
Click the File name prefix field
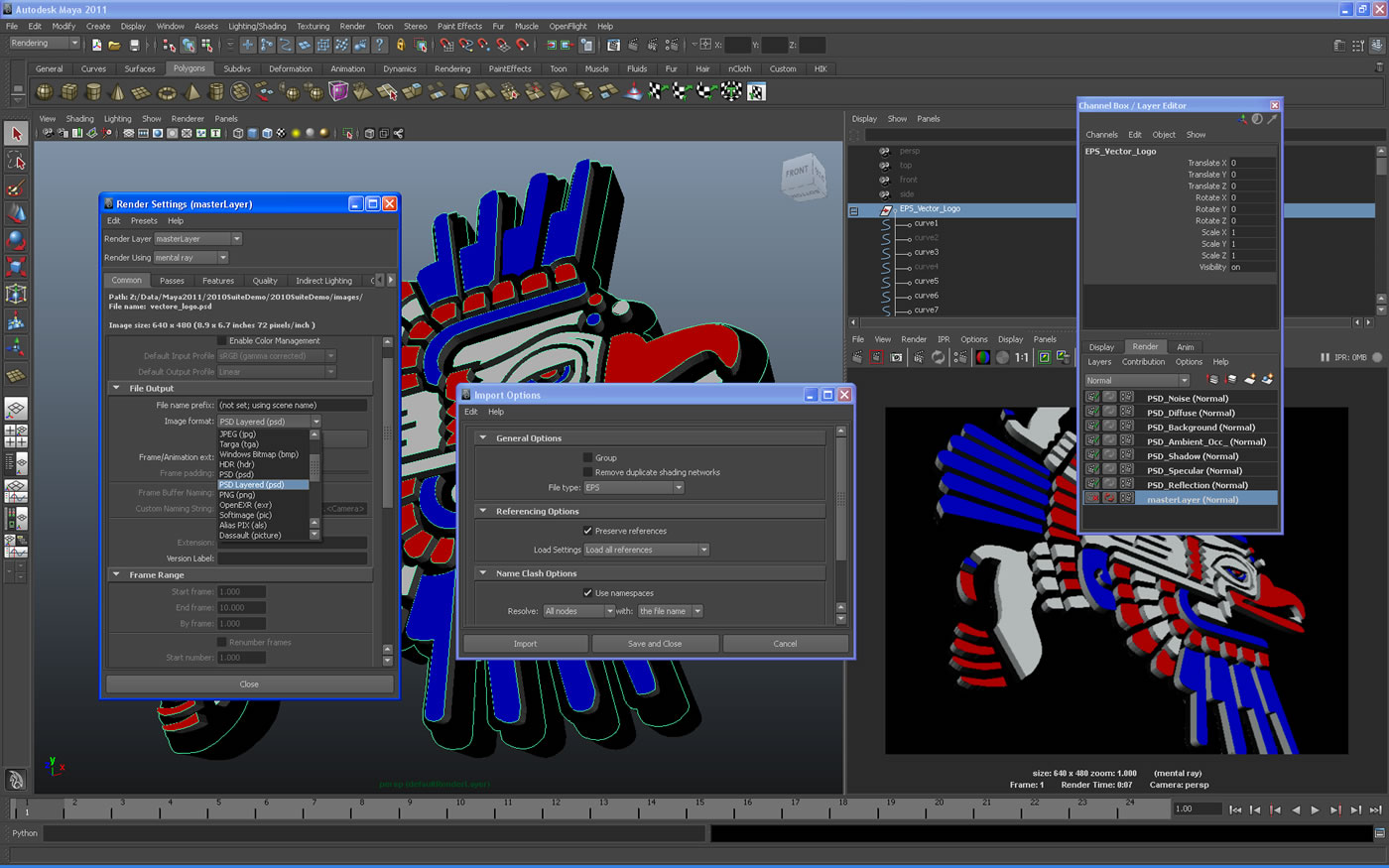pyautogui.click(x=292, y=405)
